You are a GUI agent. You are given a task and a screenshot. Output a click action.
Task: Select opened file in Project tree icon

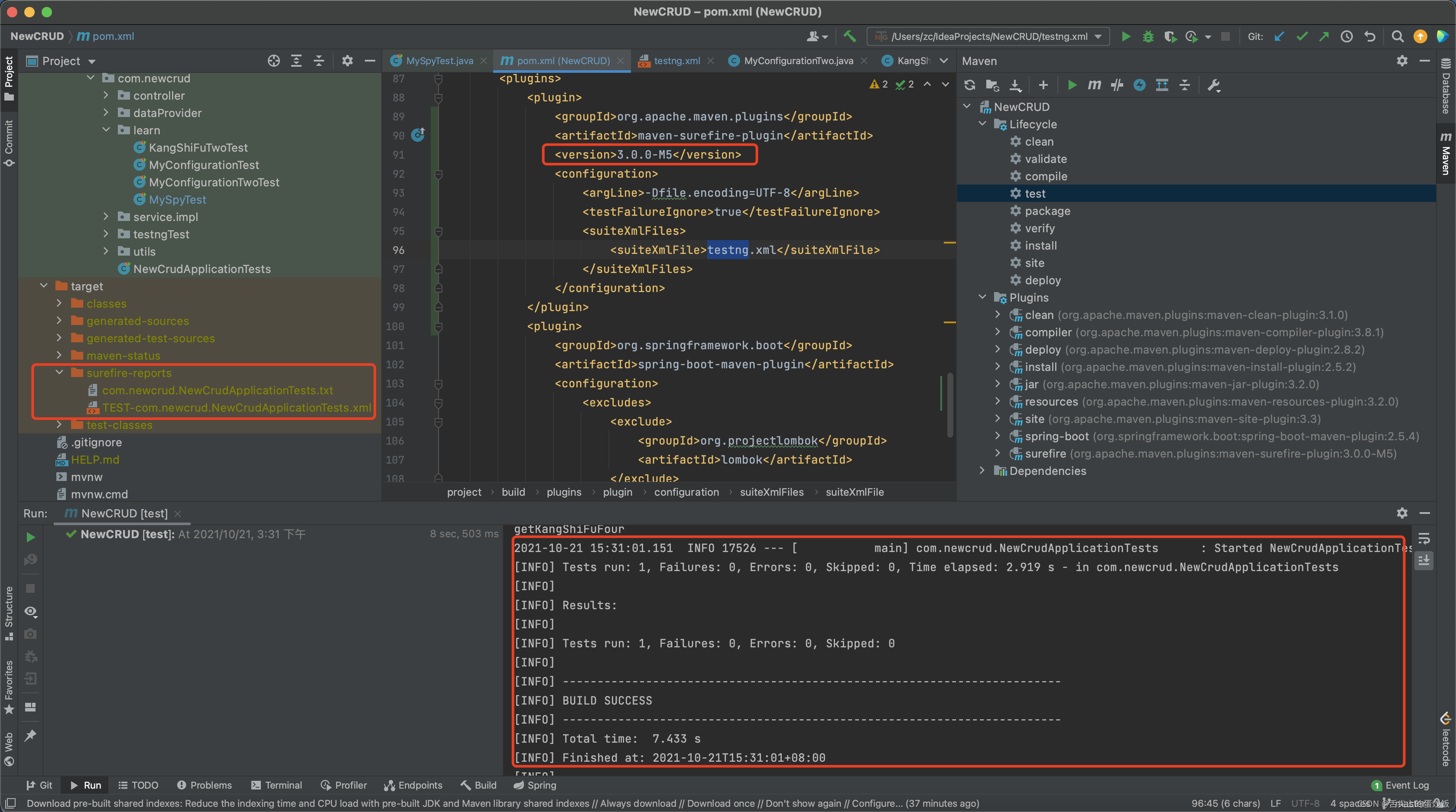(x=273, y=61)
